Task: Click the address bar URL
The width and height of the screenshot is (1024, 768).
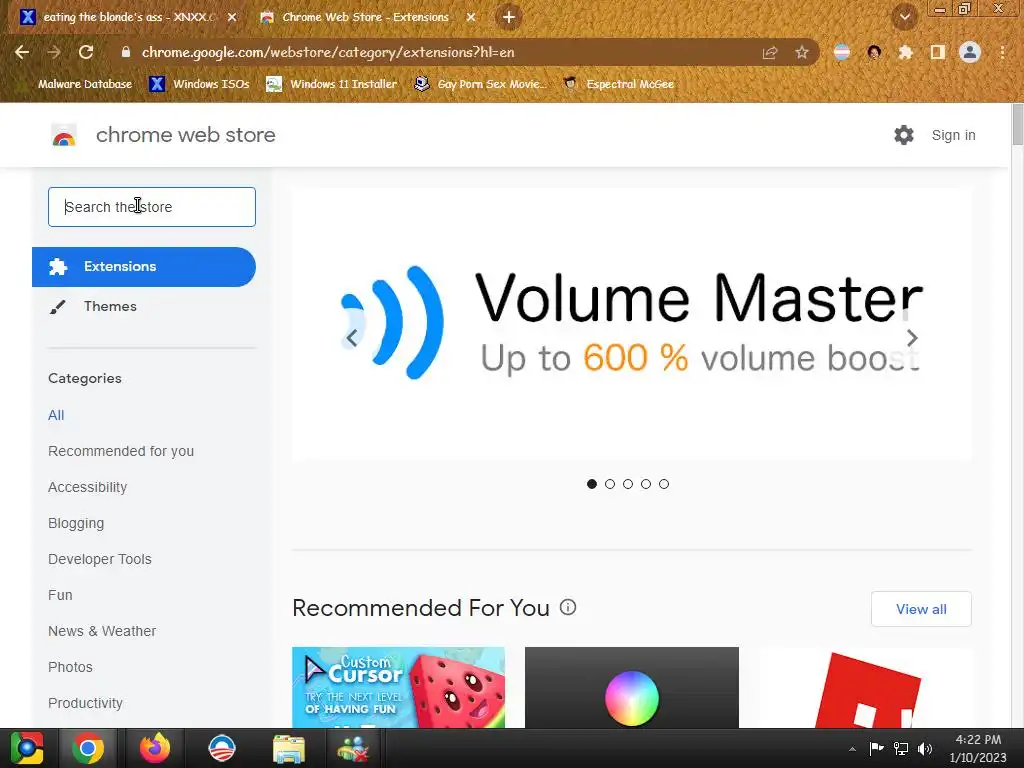Action: (x=328, y=52)
